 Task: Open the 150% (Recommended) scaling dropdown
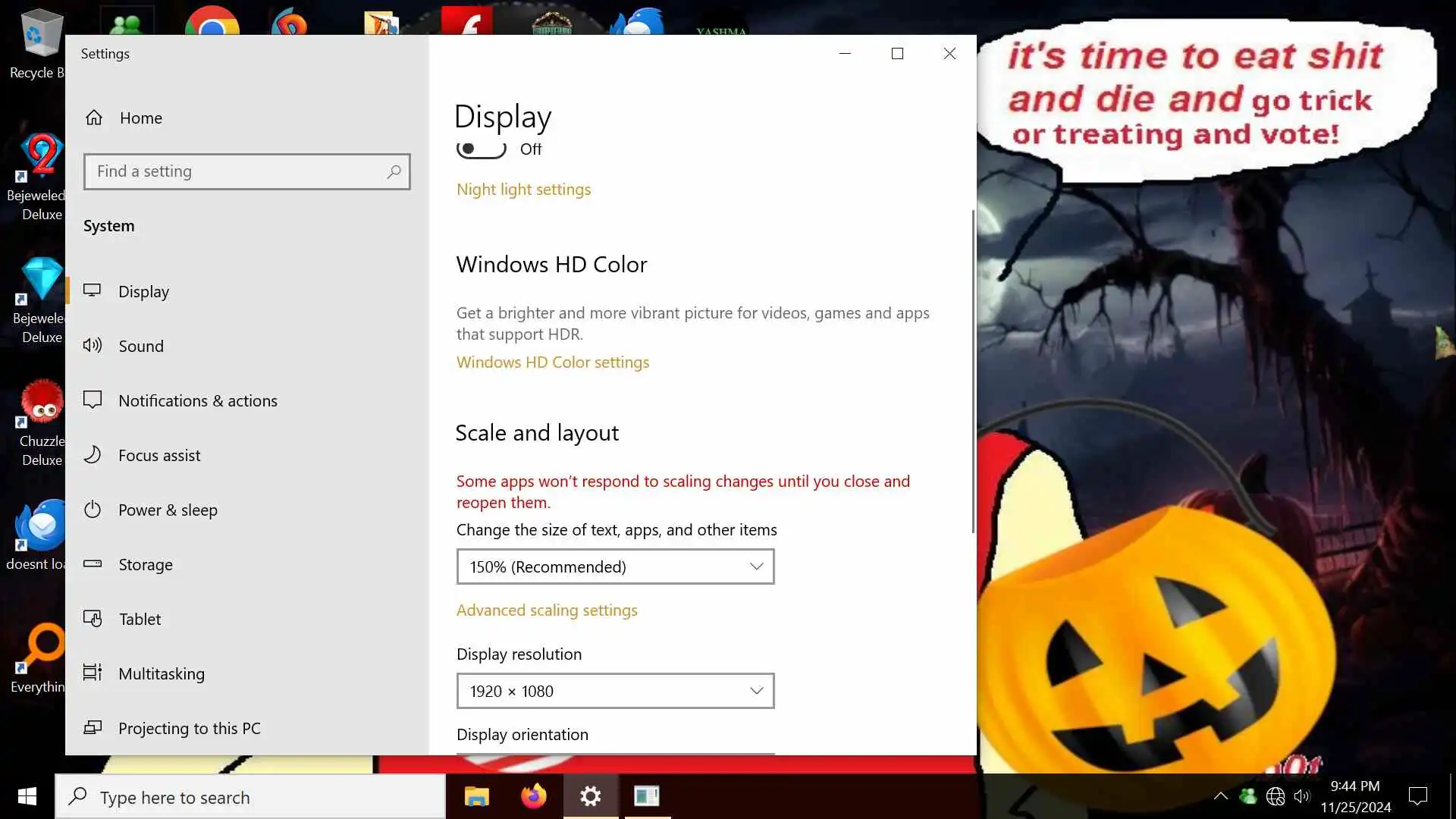pyautogui.click(x=615, y=566)
